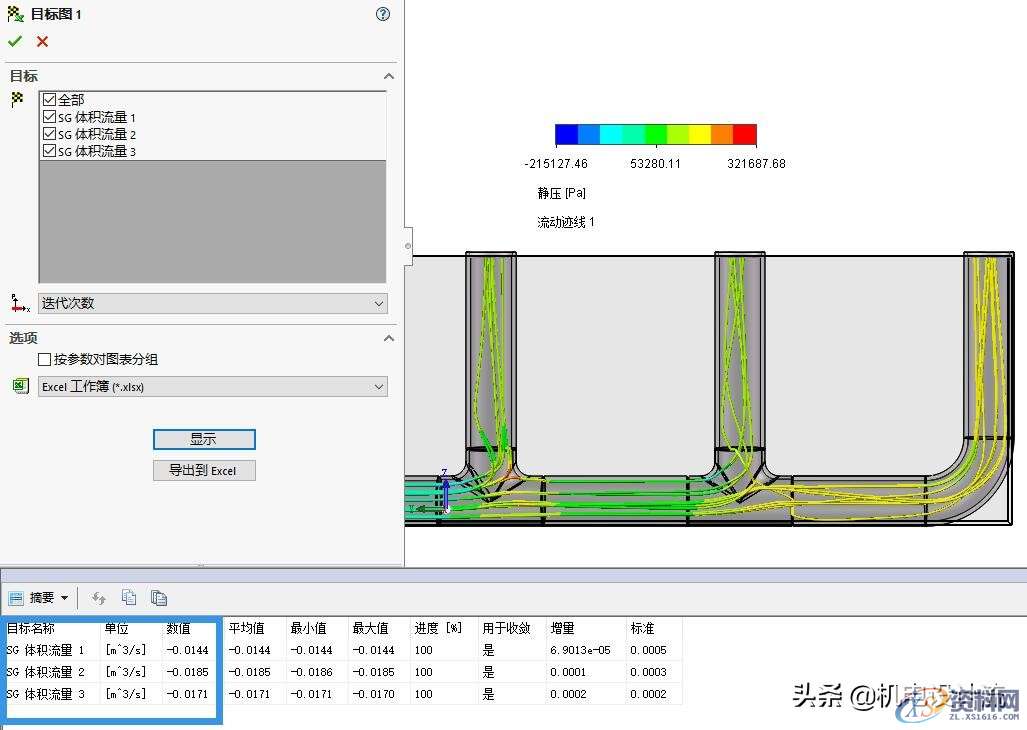Click the green checkmark to confirm the goal plot
The height and width of the screenshot is (730, 1027).
point(16,42)
